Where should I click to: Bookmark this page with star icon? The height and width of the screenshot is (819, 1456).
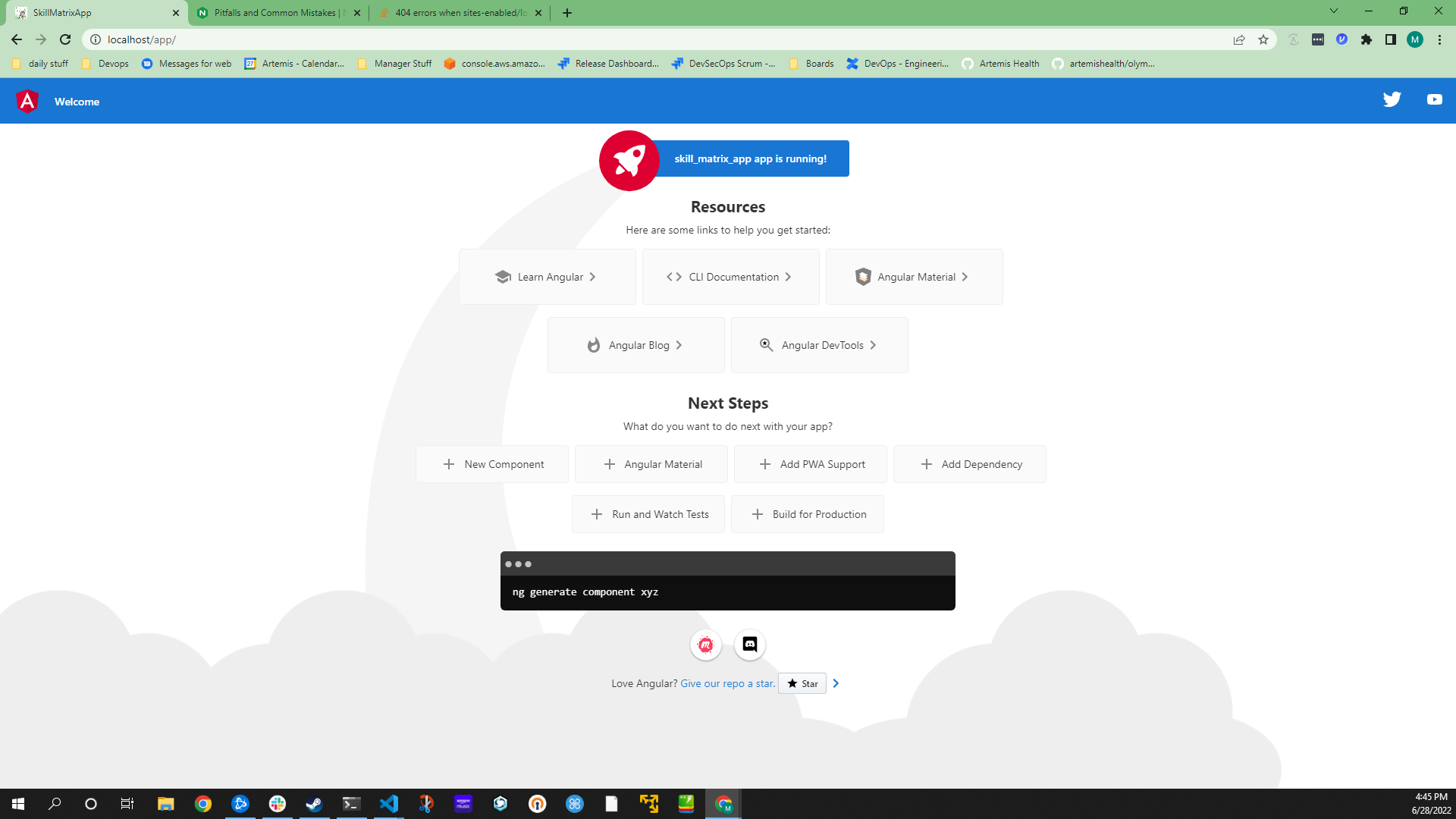click(1263, 39)
